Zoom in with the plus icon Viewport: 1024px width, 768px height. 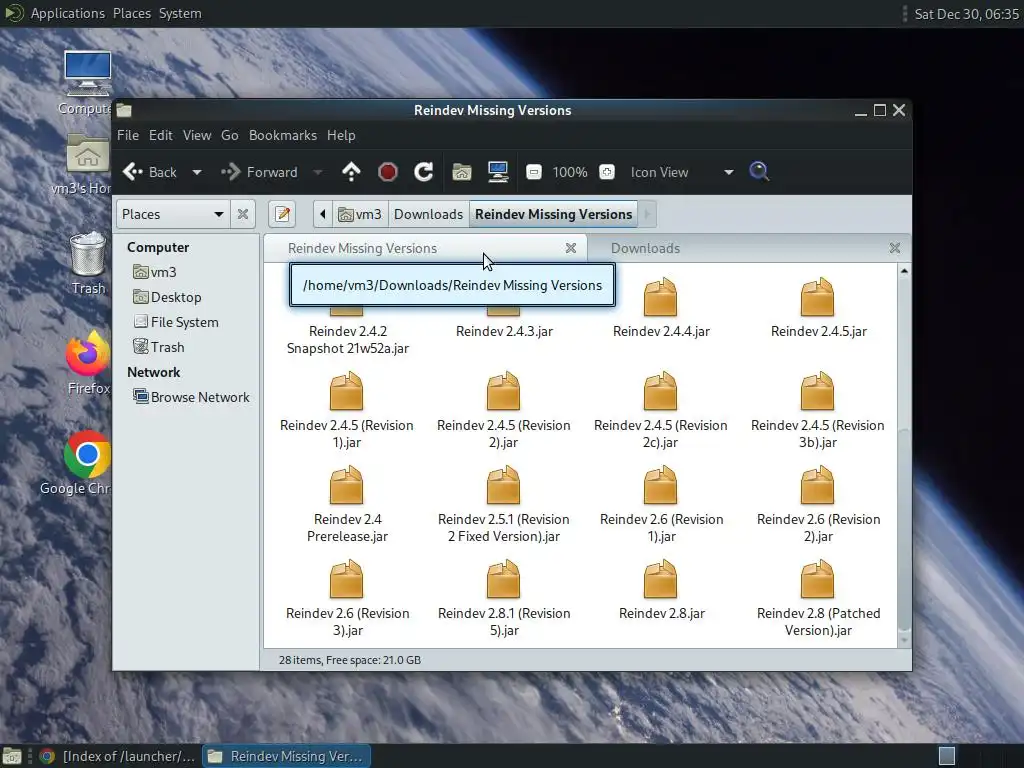(607, 172)
